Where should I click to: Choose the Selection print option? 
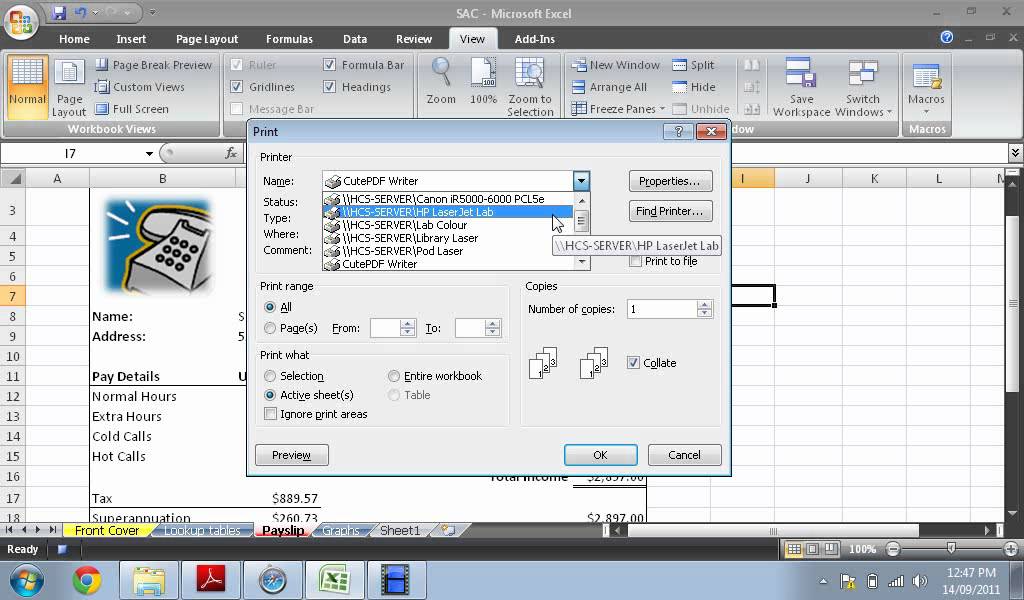(x=270, y=376)
